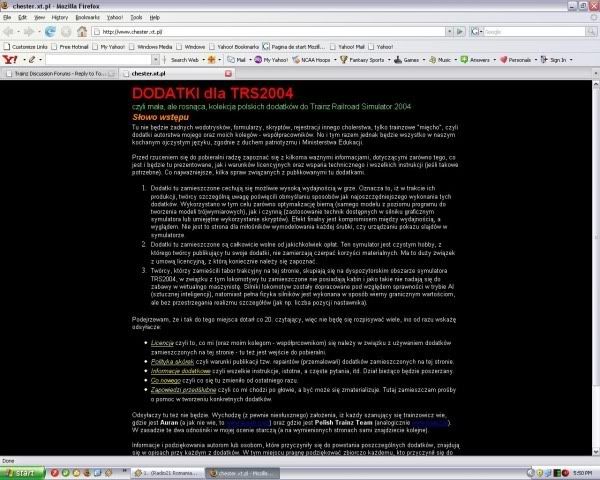Open the View menu

click(x=39, y=17)
